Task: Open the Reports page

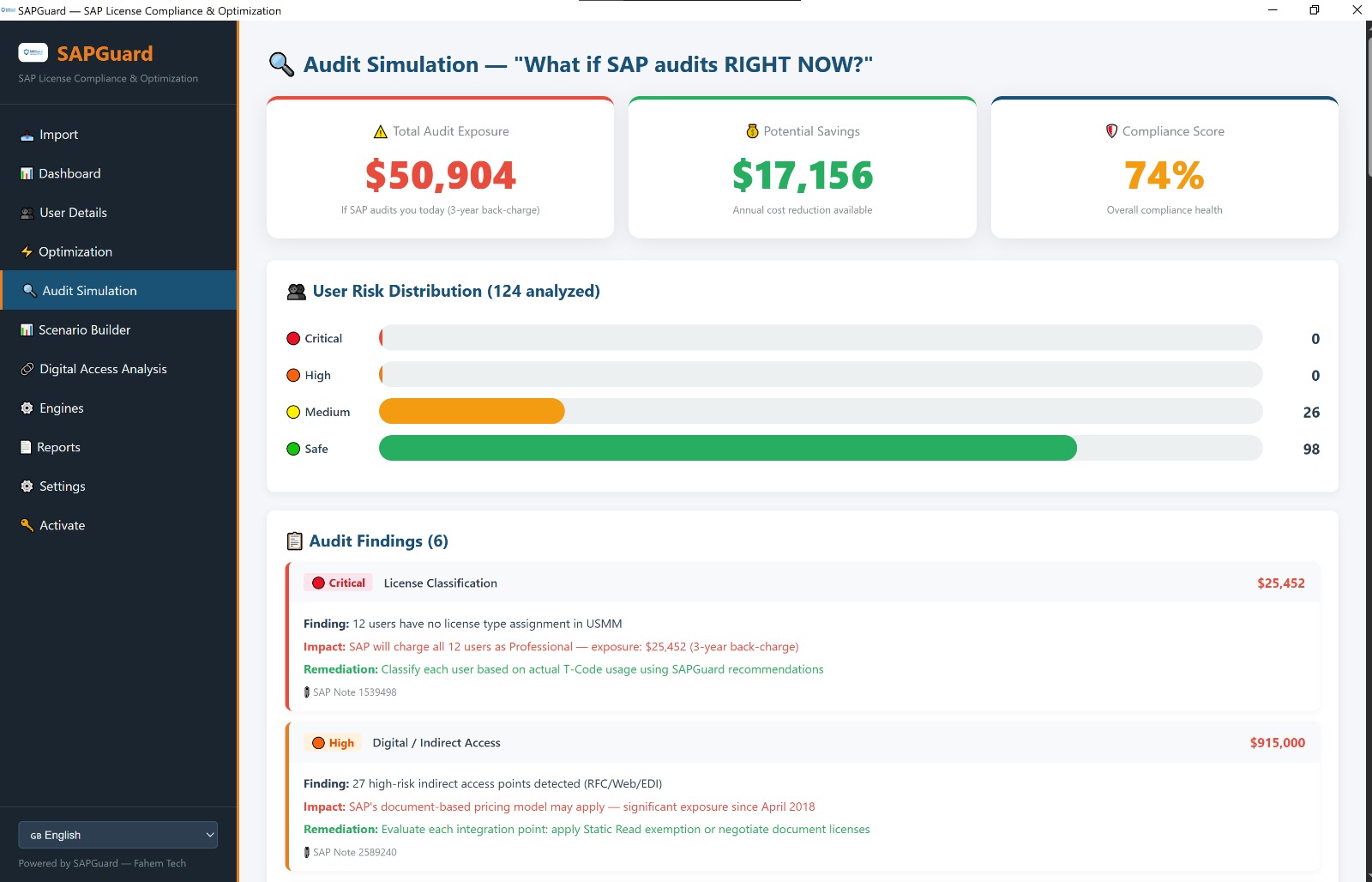Action: (x=118, y=447)
